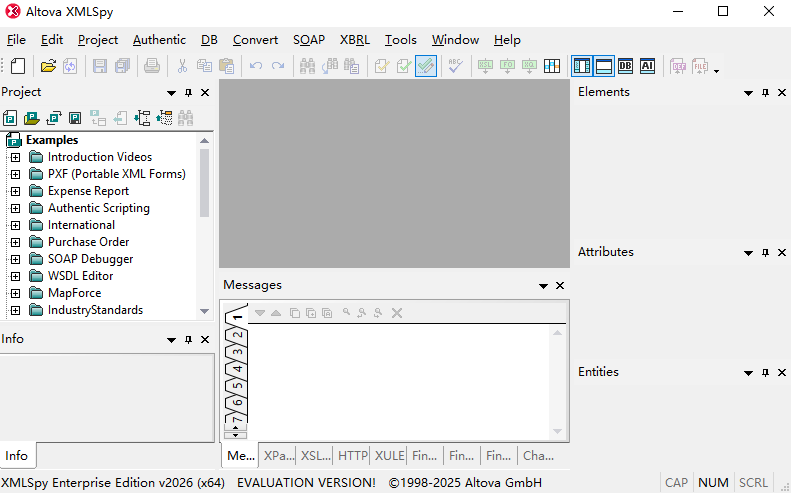Select the Purchase Order folder label
The image size is (791, 493).
tap(88, 242)
